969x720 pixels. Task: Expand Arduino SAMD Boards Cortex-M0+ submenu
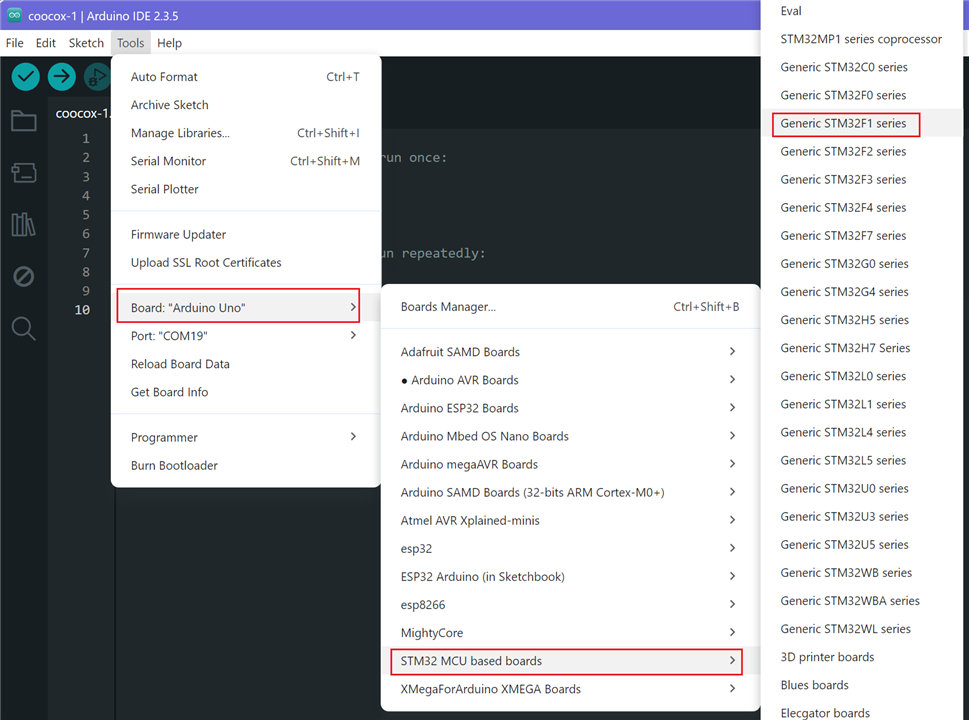pos(570,493)
